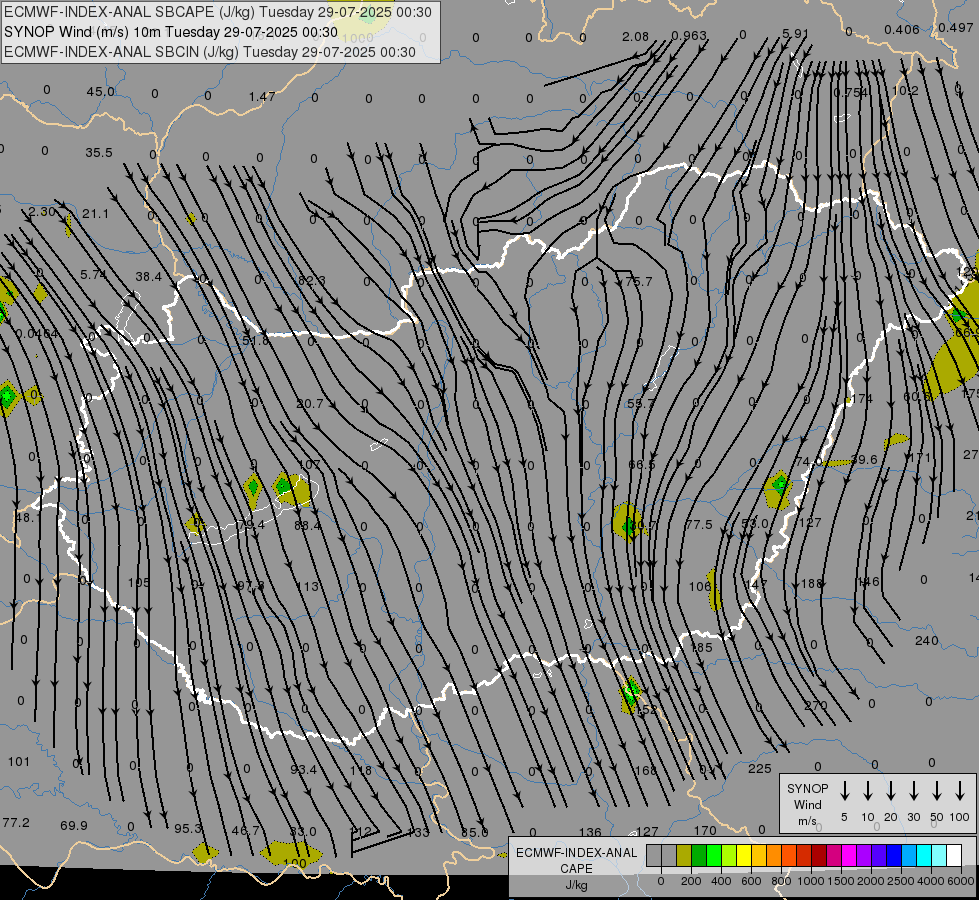Image resolution: width=979 pixels, height=900 pixels.
Task: Select the bright magenta CAPE legend swatch
Action: point(849,856)
